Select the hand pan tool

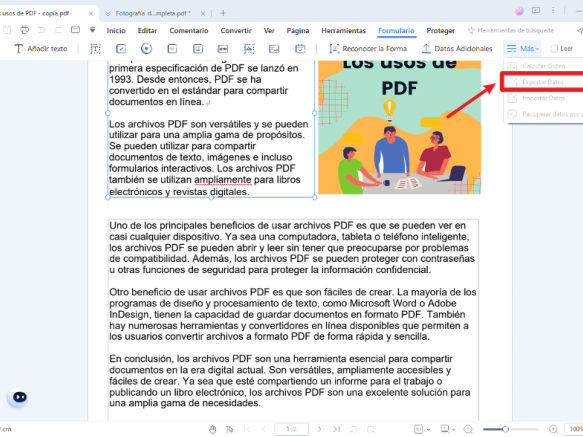212,430
